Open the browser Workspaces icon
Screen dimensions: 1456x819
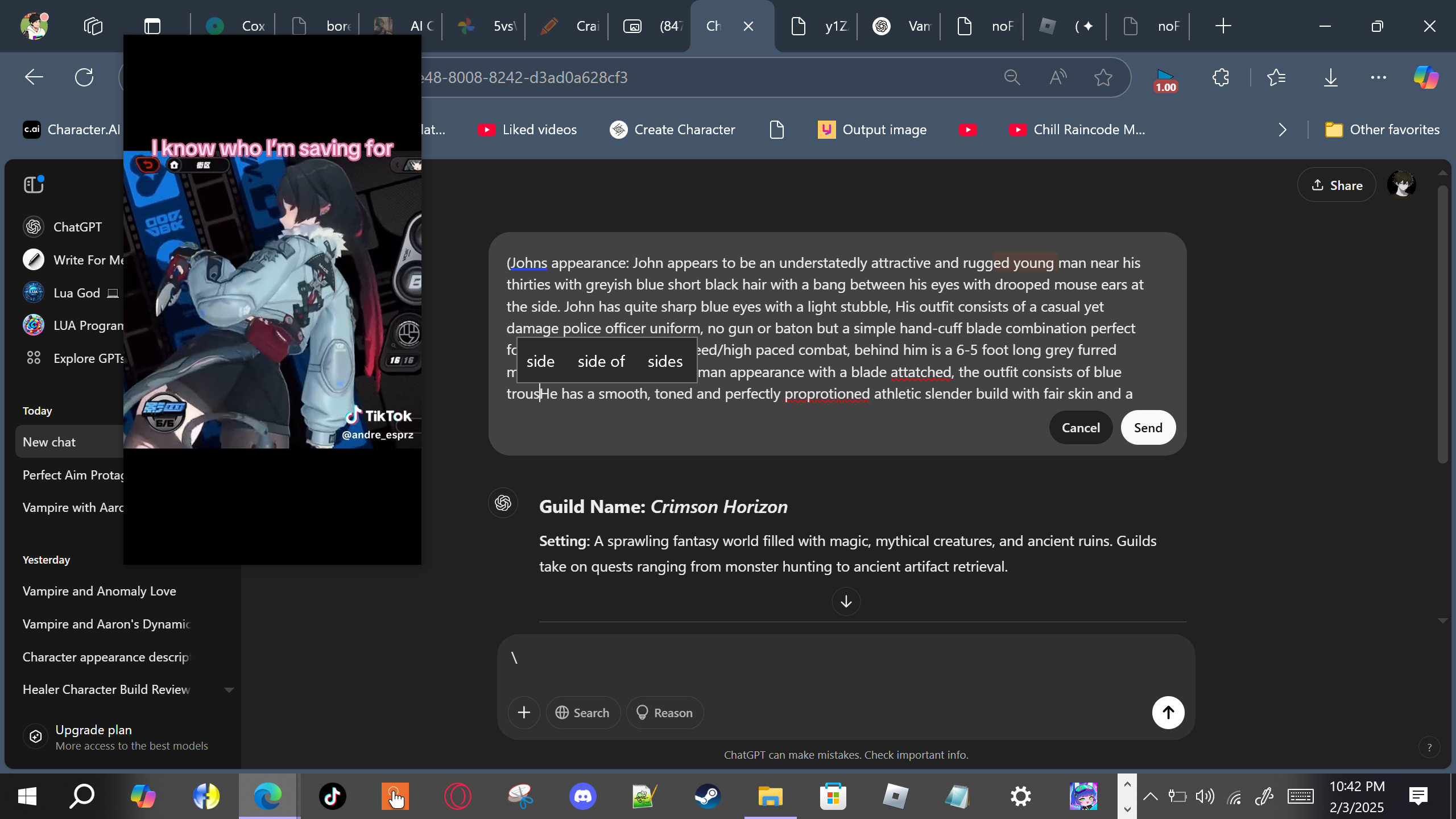(93, 26)
